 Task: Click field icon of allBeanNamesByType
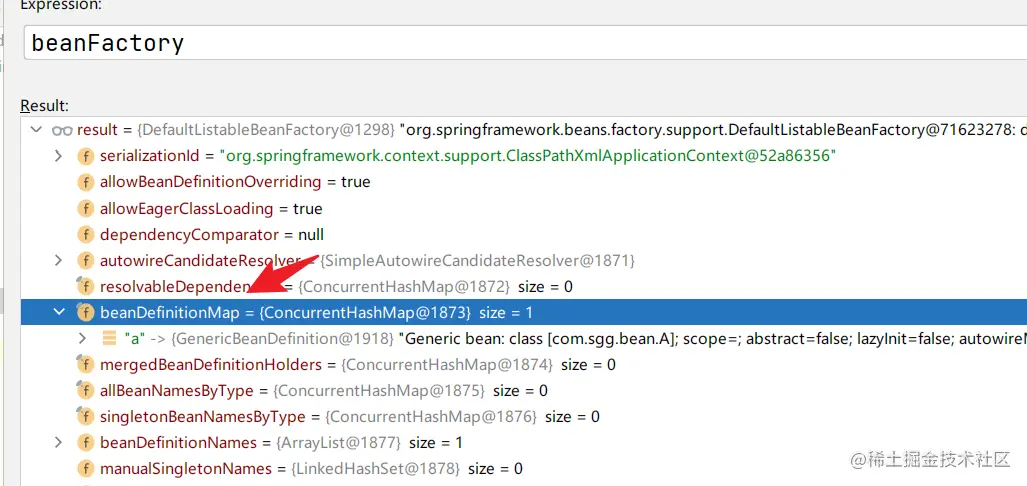coord(85,390)
